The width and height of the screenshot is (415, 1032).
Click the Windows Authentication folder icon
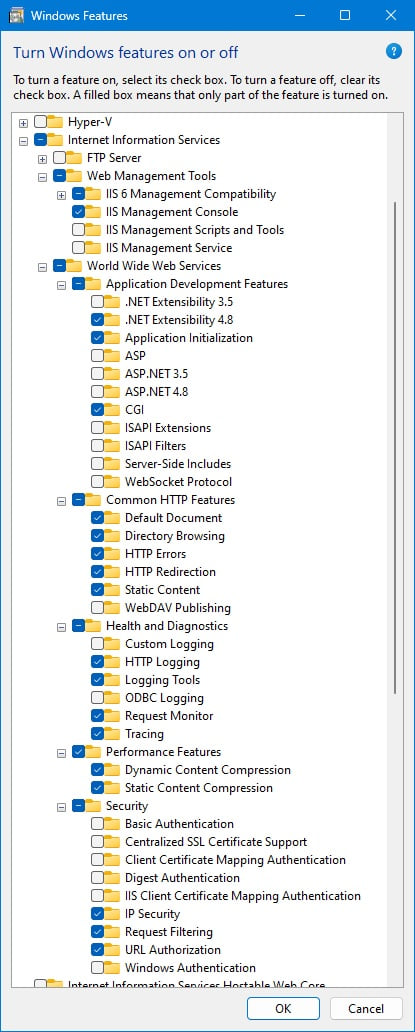coord(112,968)
